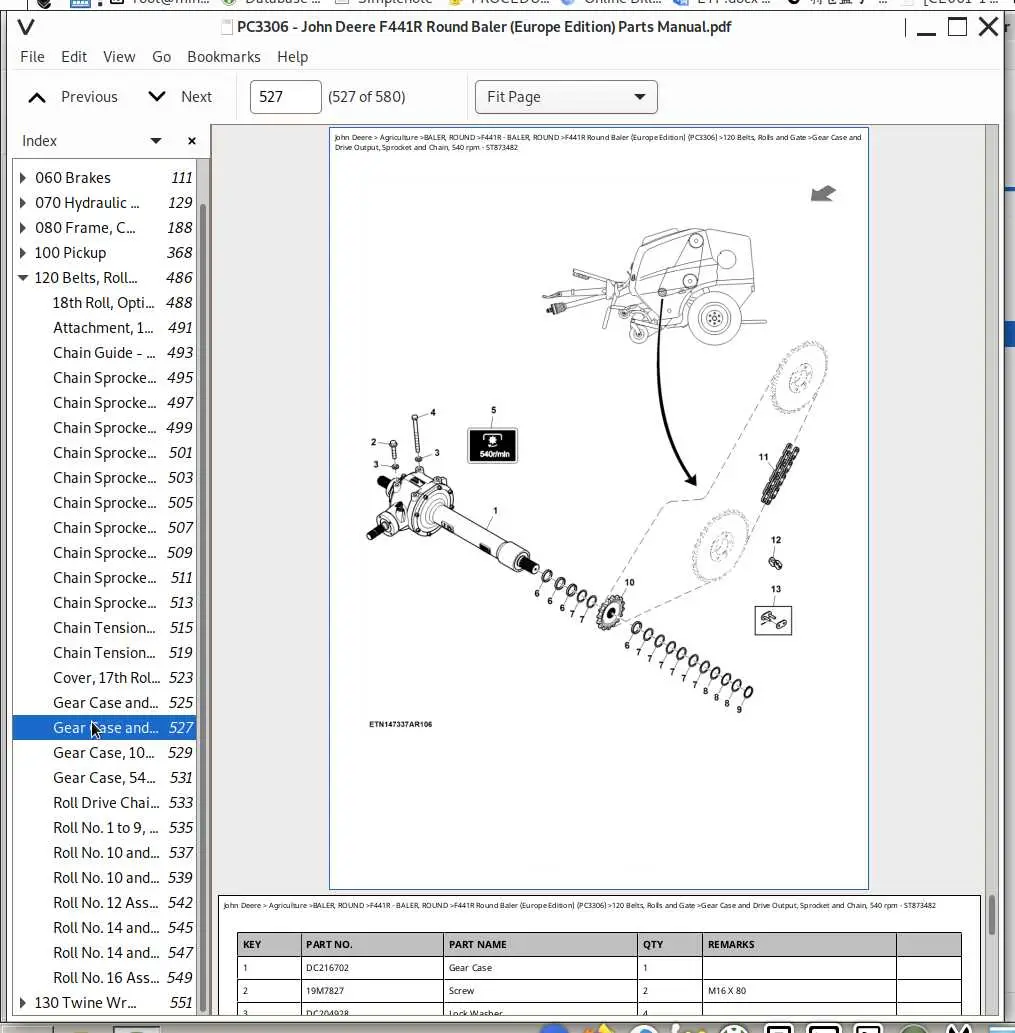This screenshot has width=1015, height=1033.
Task: Select Chain Sprocket entry page 511
Action: [x=104, y=578]
